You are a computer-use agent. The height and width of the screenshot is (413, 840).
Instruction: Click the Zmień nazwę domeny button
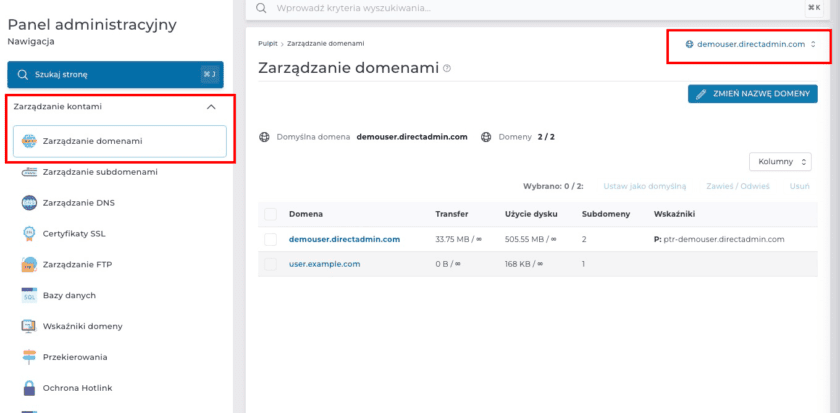[x=753, y=94]
